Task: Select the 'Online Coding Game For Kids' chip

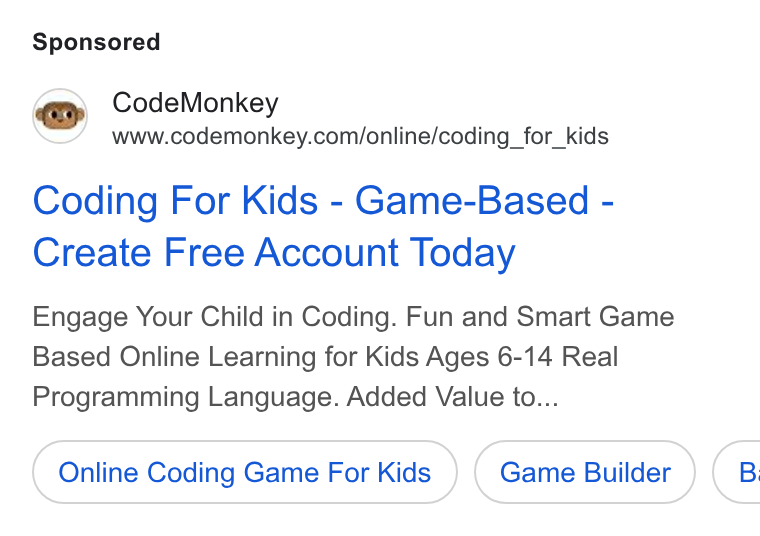Action: (245, 472)
